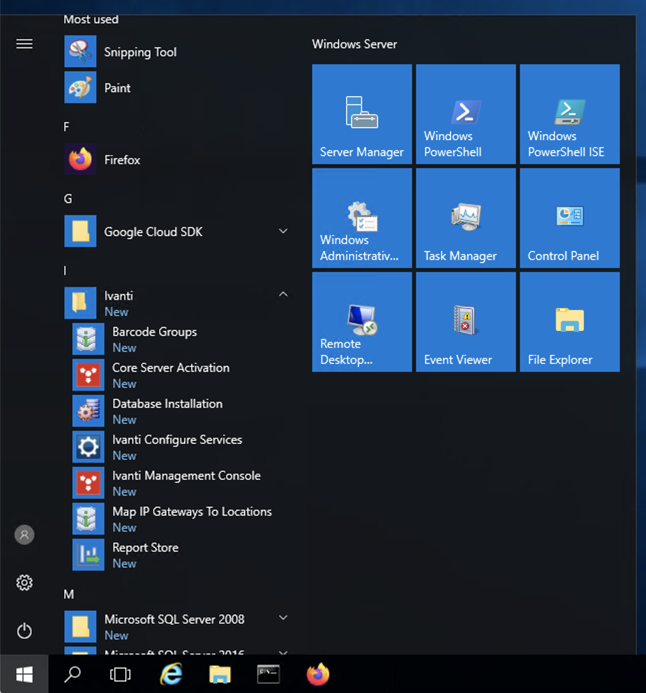Image resolution: width=646 pixels, height=693 pixels.
Task: Open Settings via the gear icon
Action: (24, 583)
